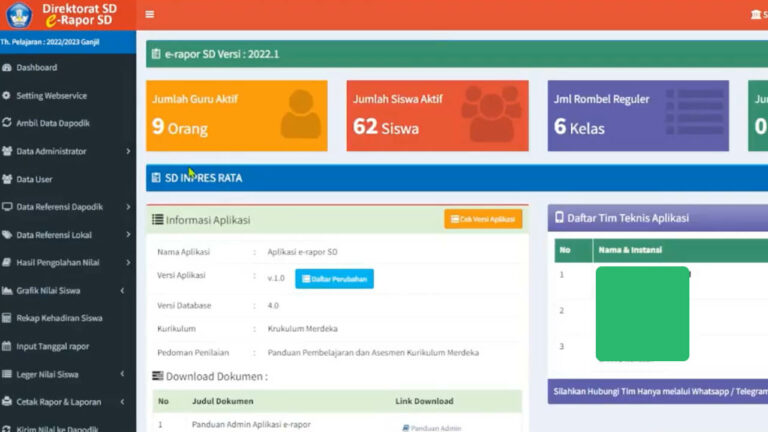
Task: Click the Ambil Data Dapodik icon
Action: click(x=7, y=124)
